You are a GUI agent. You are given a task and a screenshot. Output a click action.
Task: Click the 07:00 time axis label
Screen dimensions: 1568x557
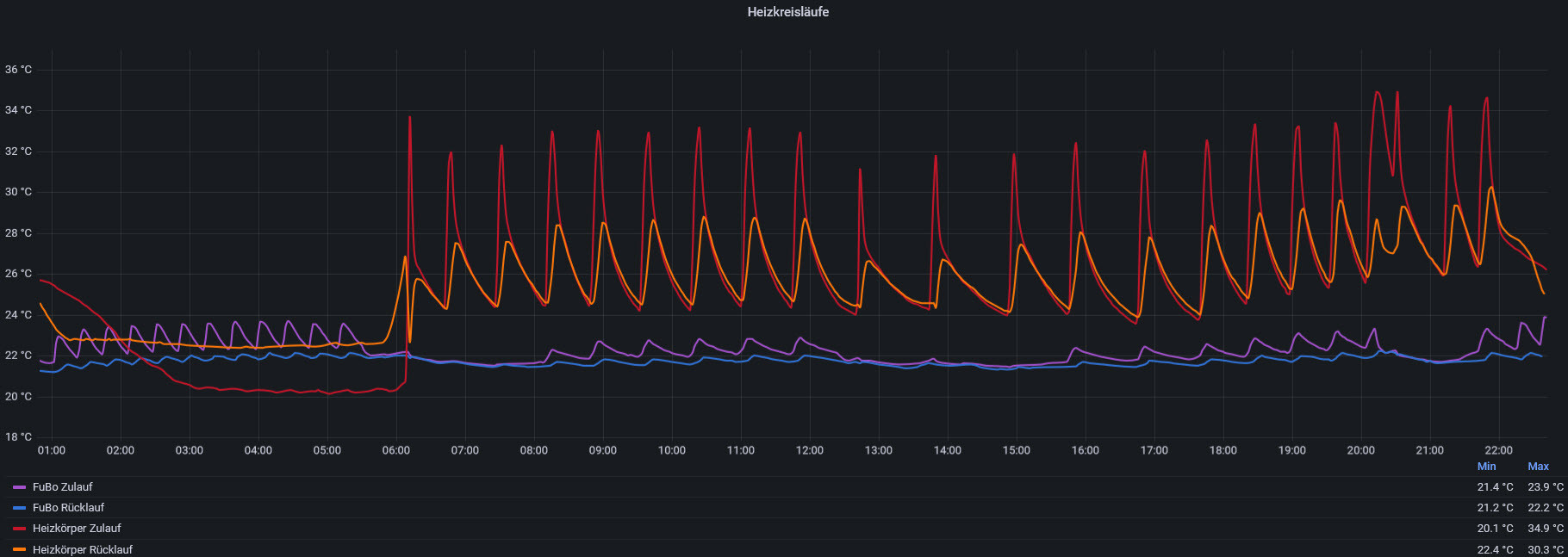[465, 450]
